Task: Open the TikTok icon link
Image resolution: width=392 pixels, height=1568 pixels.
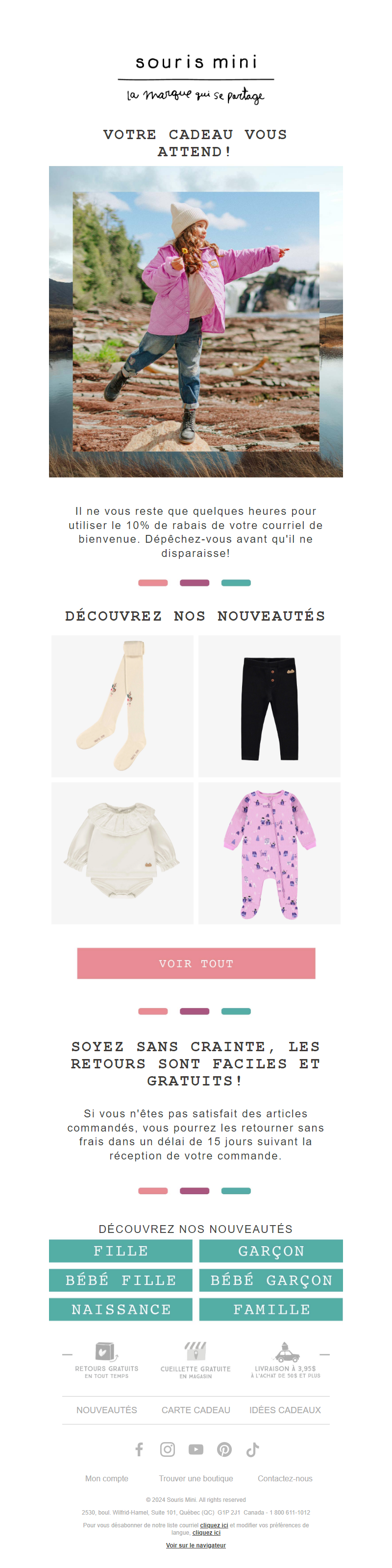Action: click(x=253, y=1449)
